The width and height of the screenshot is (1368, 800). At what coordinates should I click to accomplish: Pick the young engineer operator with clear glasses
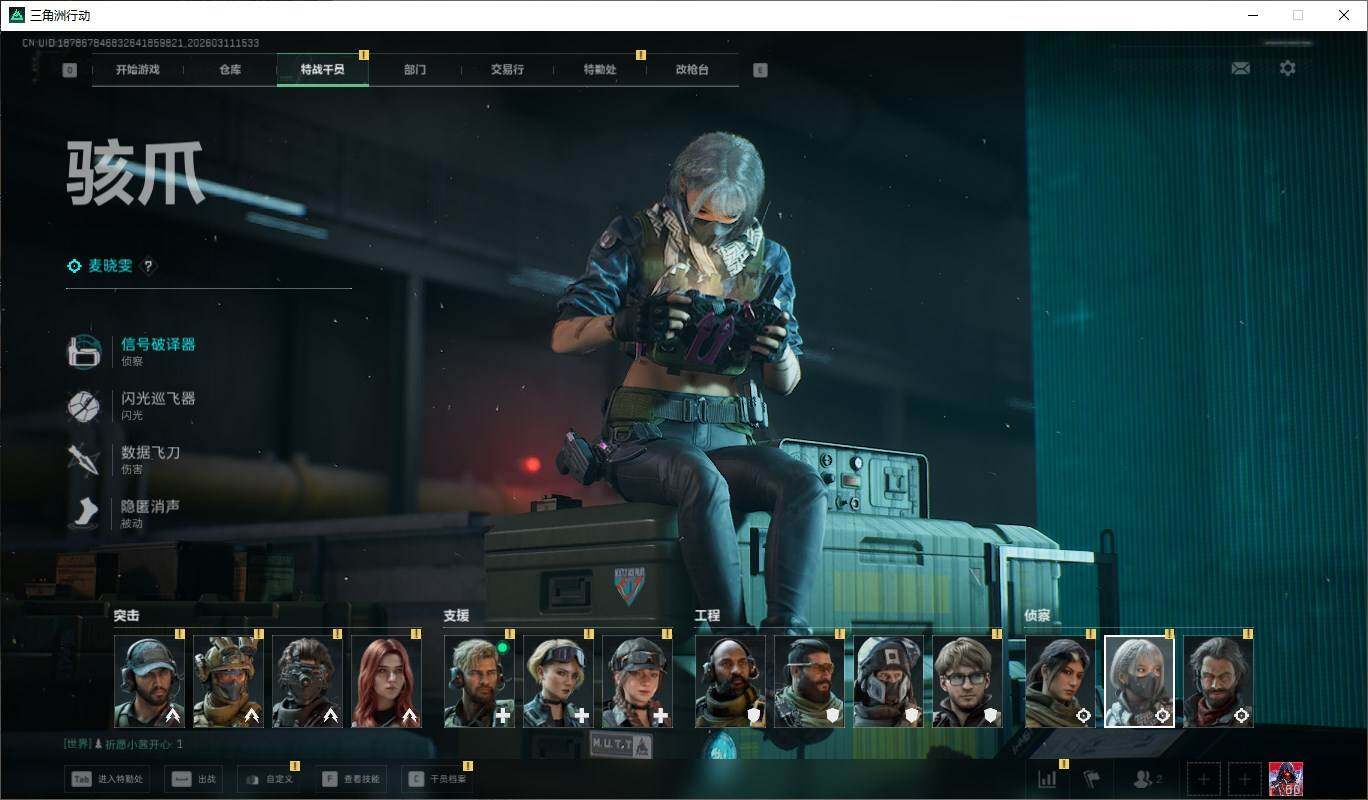[x=967, y=682]
